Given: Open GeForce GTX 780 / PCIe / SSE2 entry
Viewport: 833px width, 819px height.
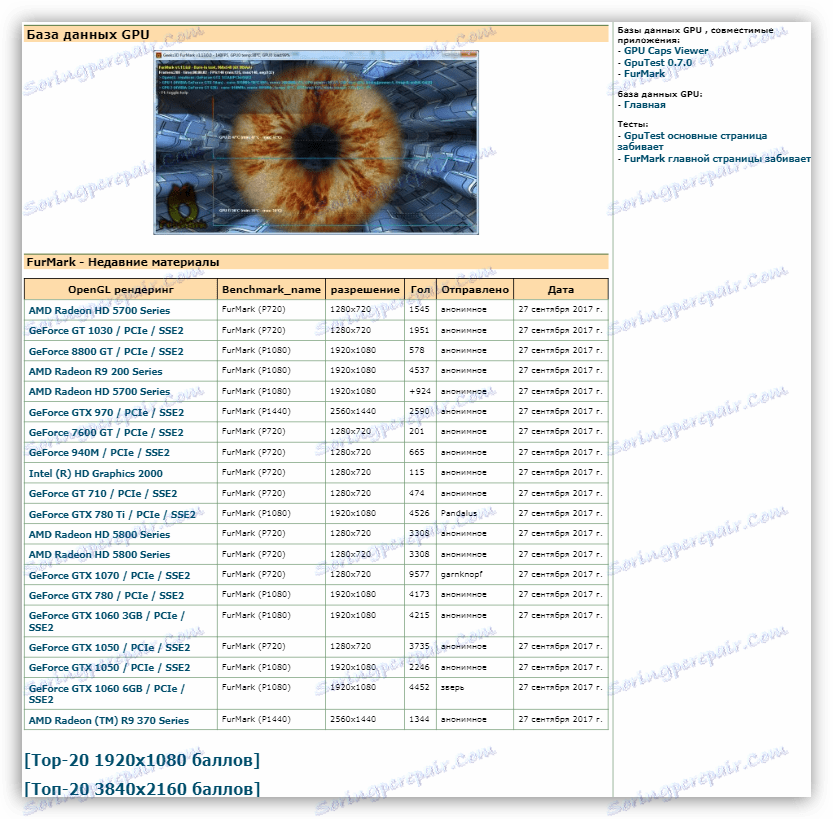Looking at the screenshot, I should (x=106, y=596).
